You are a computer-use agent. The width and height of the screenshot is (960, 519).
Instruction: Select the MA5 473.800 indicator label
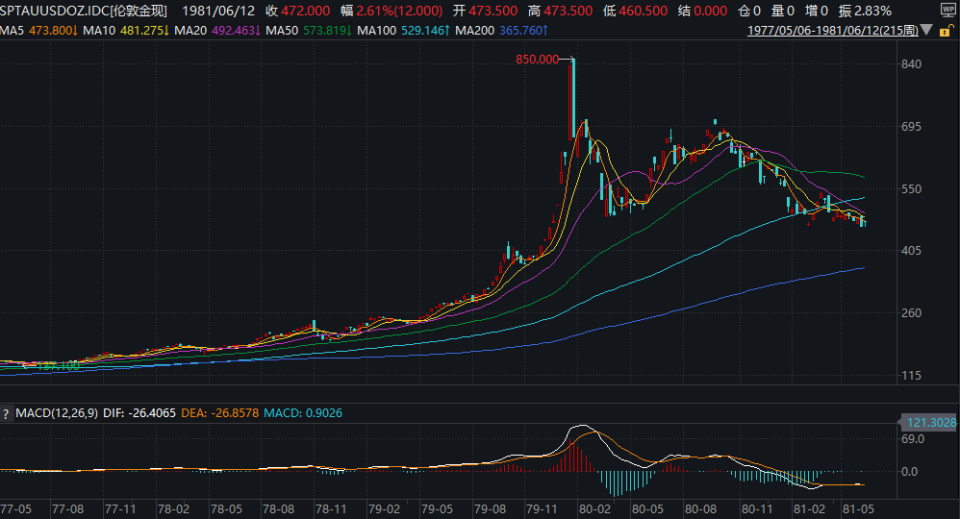[x=39, y=30]
